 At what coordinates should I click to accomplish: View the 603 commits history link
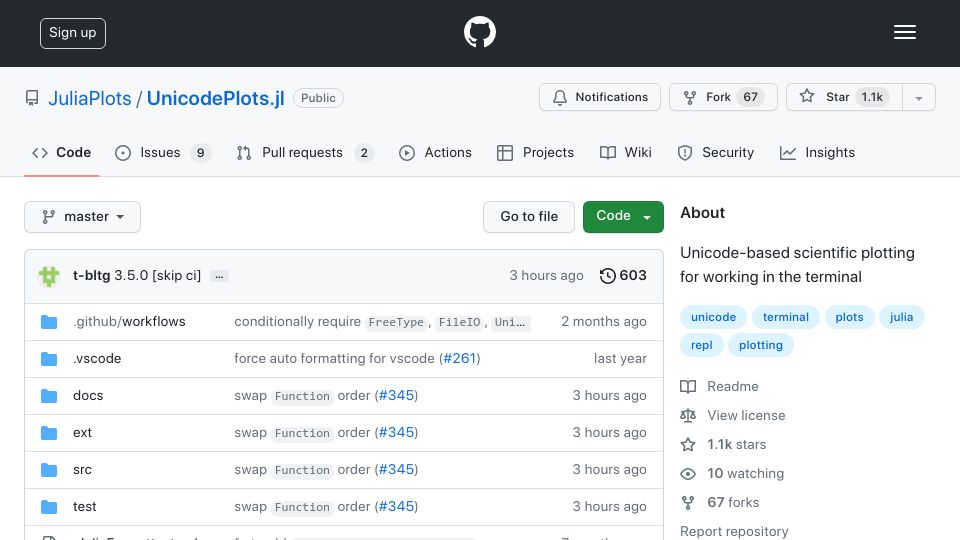tap(623, 276)
